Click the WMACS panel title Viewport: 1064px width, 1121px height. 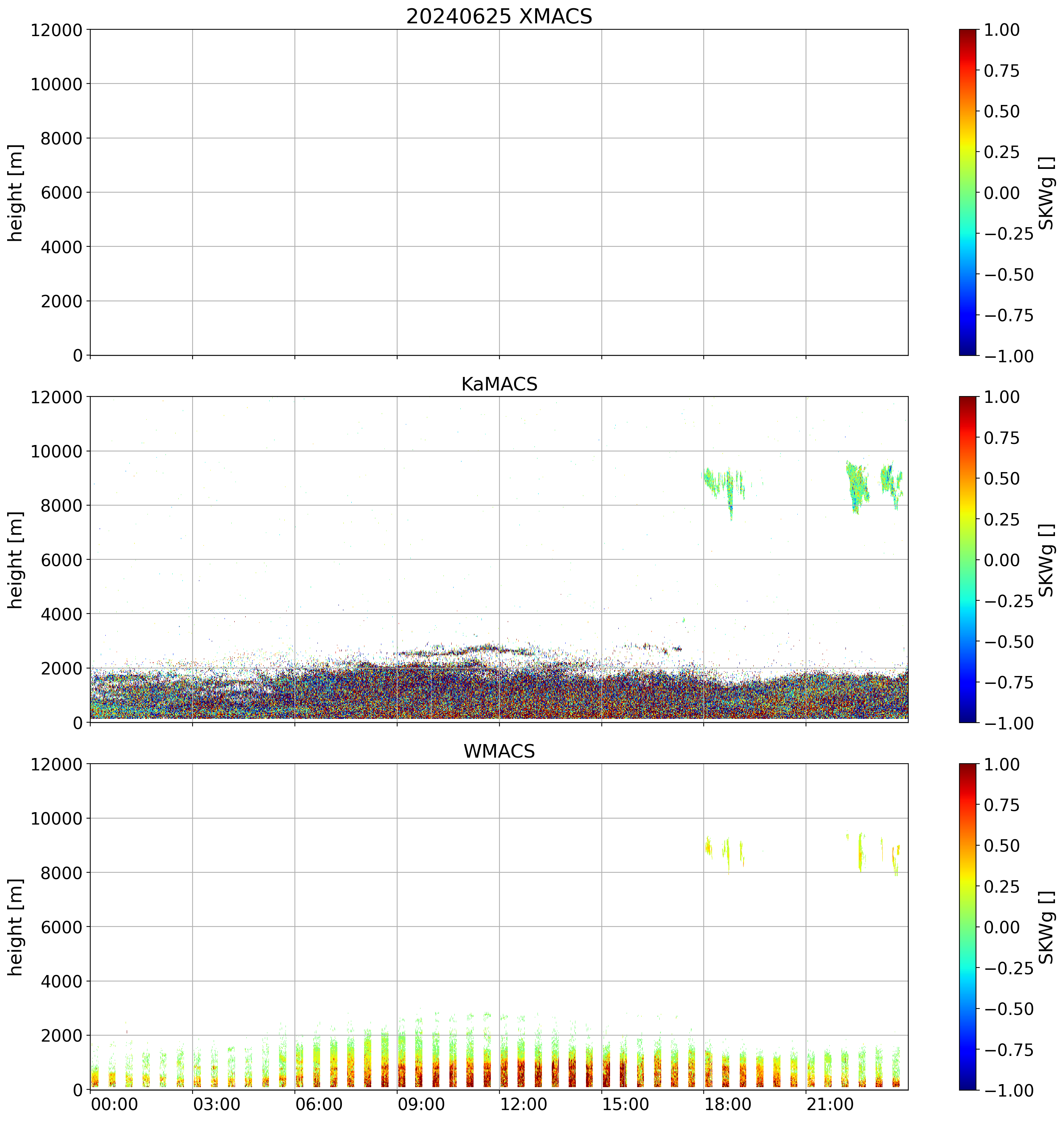499,751
